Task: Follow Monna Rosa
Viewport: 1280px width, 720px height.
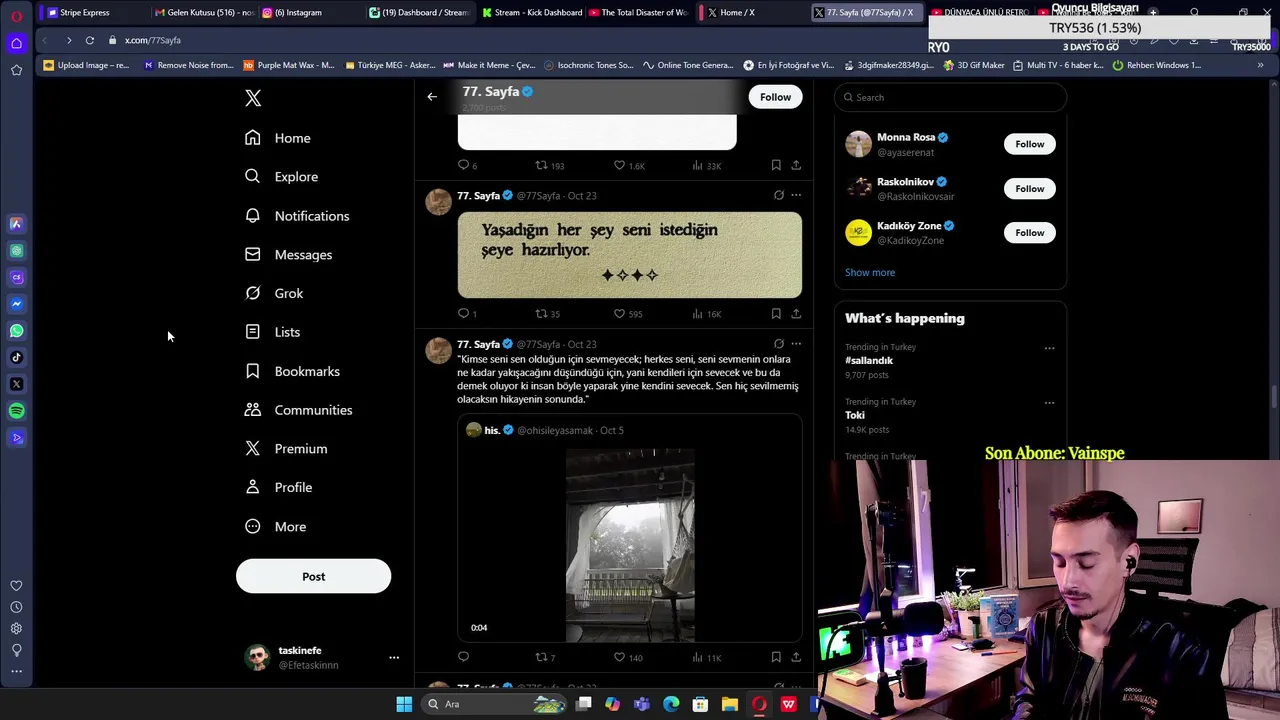Action: pos(1029,144)
